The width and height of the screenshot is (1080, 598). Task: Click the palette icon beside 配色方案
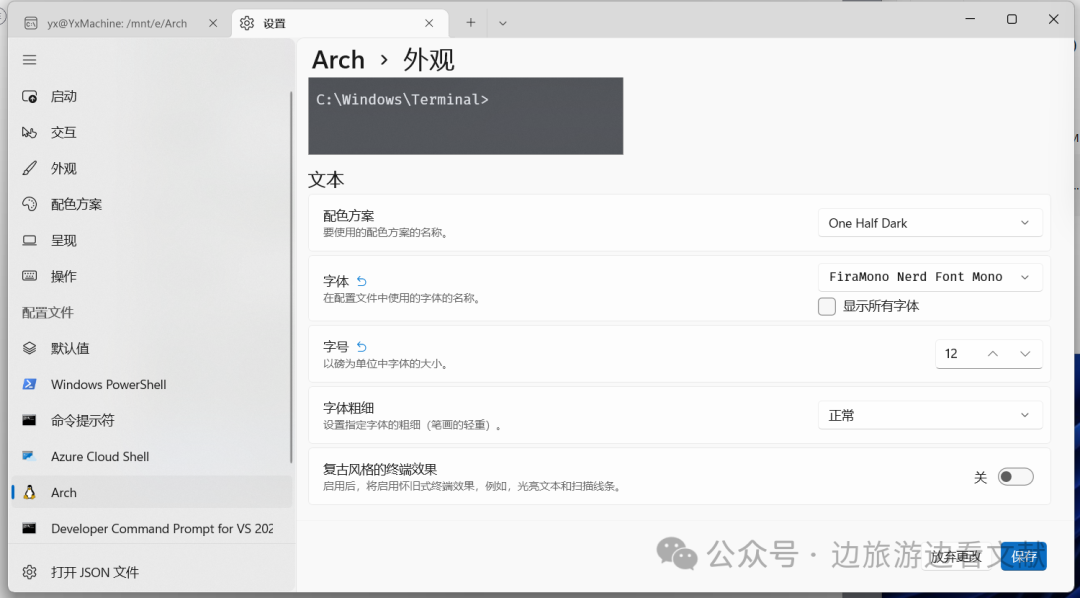tap(30, 205)
